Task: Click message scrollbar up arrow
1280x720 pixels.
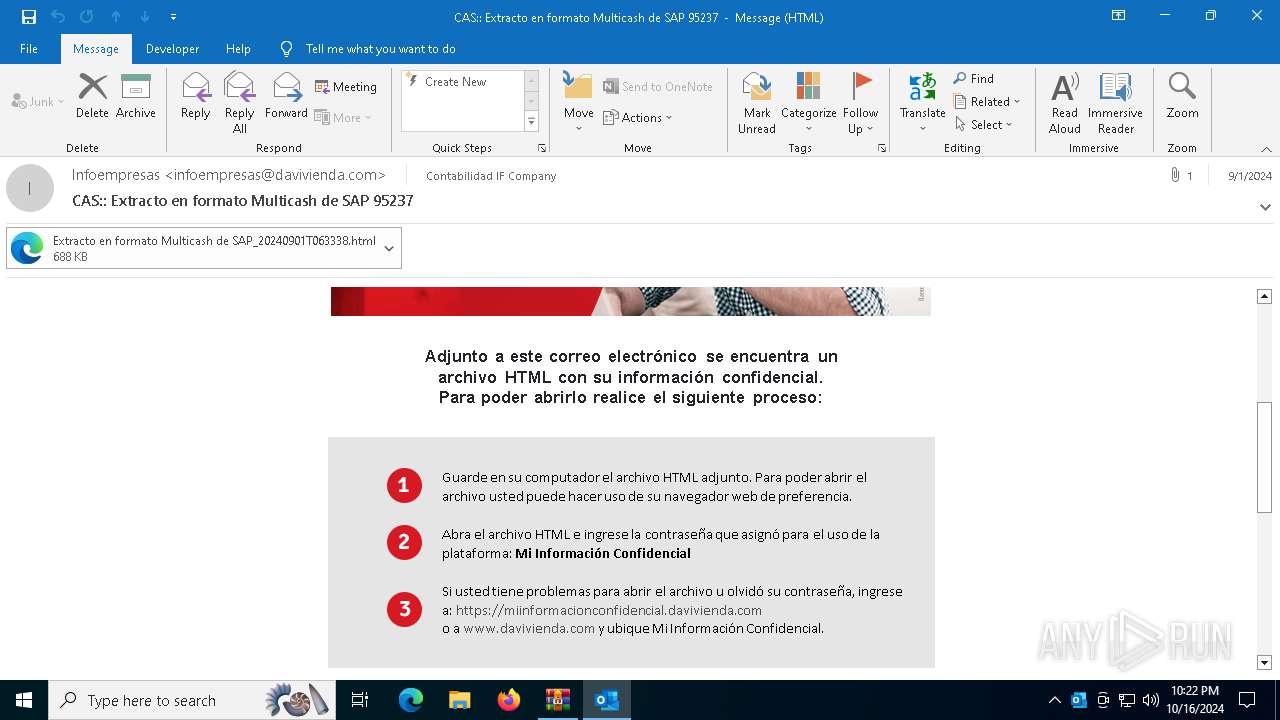Action: (x=1264, y=296)
